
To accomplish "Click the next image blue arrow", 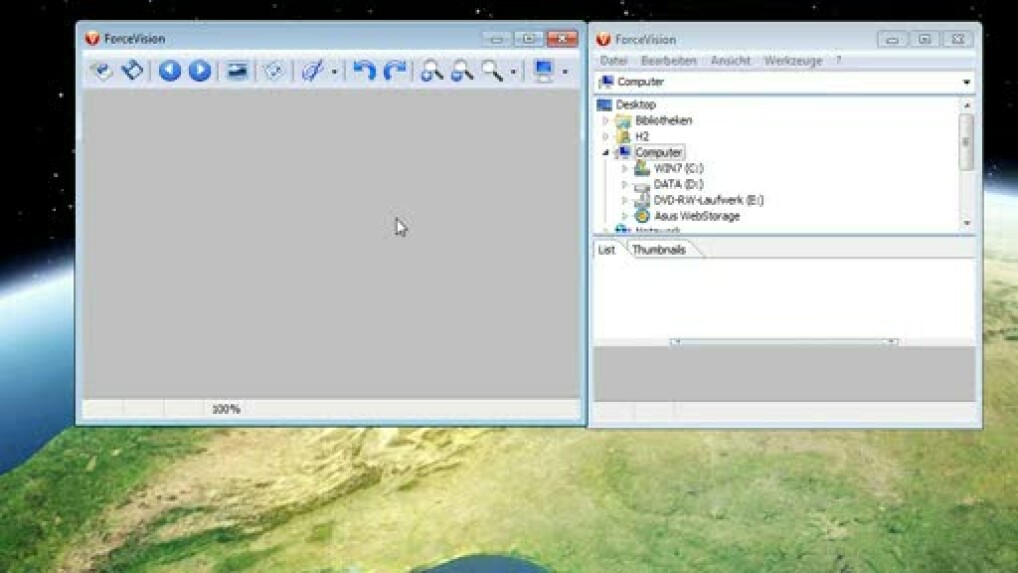I will (x=200, y=71).
